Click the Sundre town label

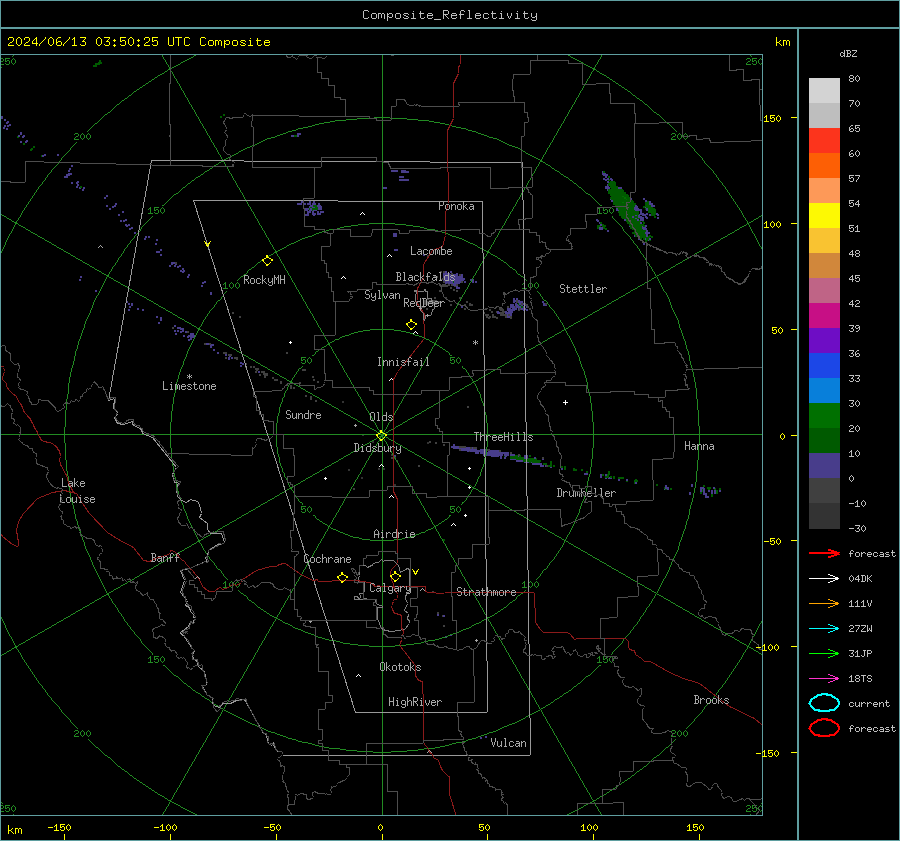coord(303,415)
